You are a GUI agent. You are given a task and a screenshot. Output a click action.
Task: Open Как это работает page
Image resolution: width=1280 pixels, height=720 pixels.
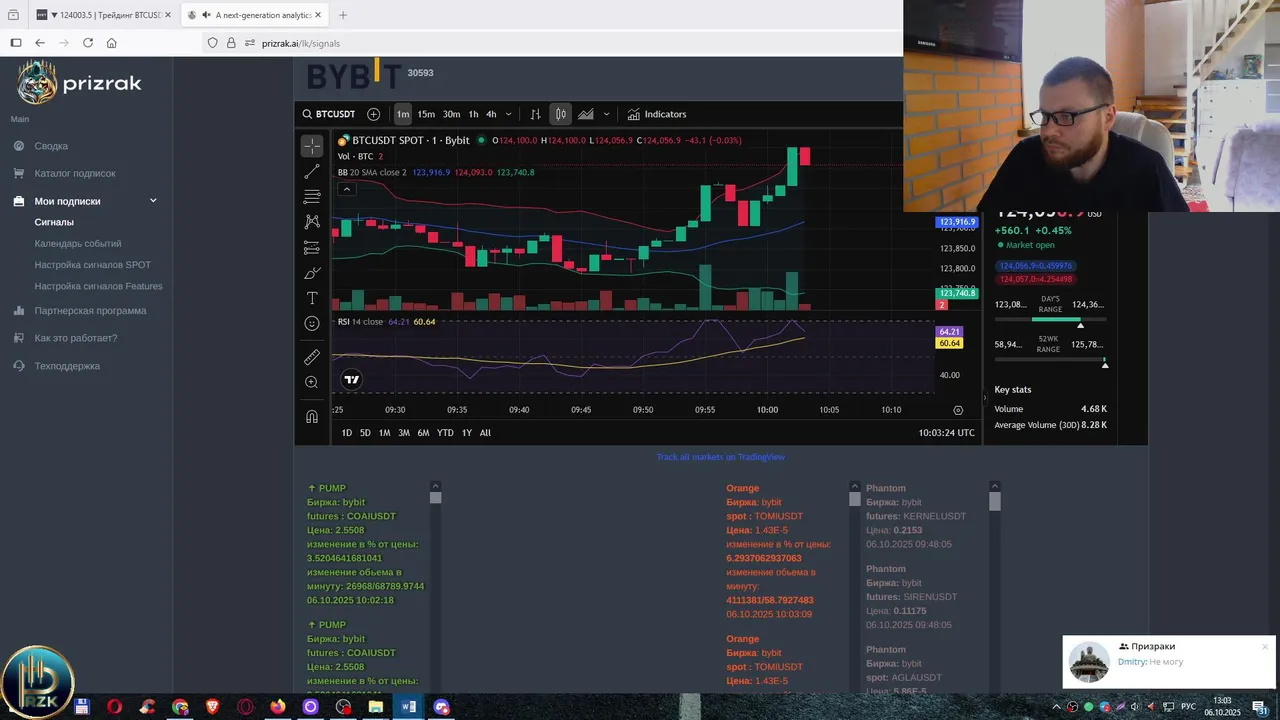coord(76,338)
